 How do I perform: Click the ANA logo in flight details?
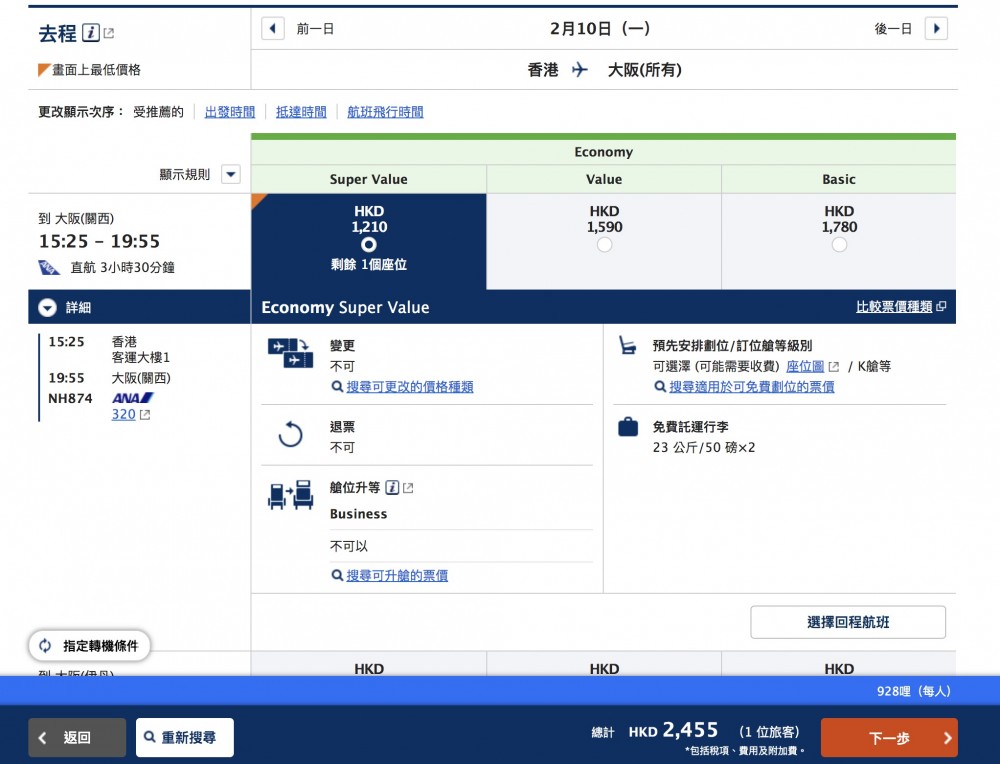133,398
